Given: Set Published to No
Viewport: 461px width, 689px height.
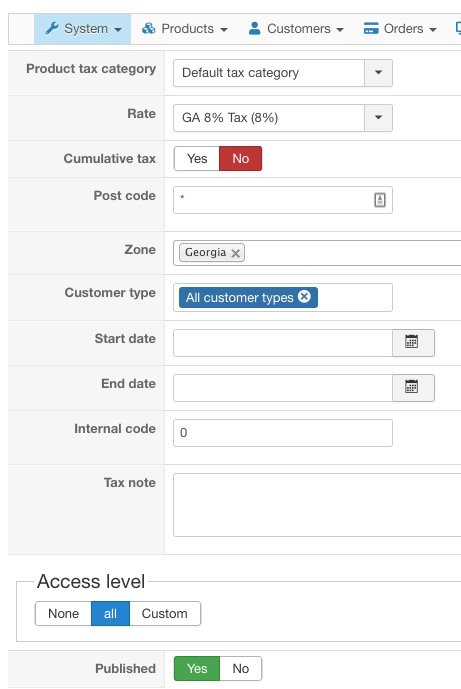Looking at the screenshot, I should coord(240,668).
